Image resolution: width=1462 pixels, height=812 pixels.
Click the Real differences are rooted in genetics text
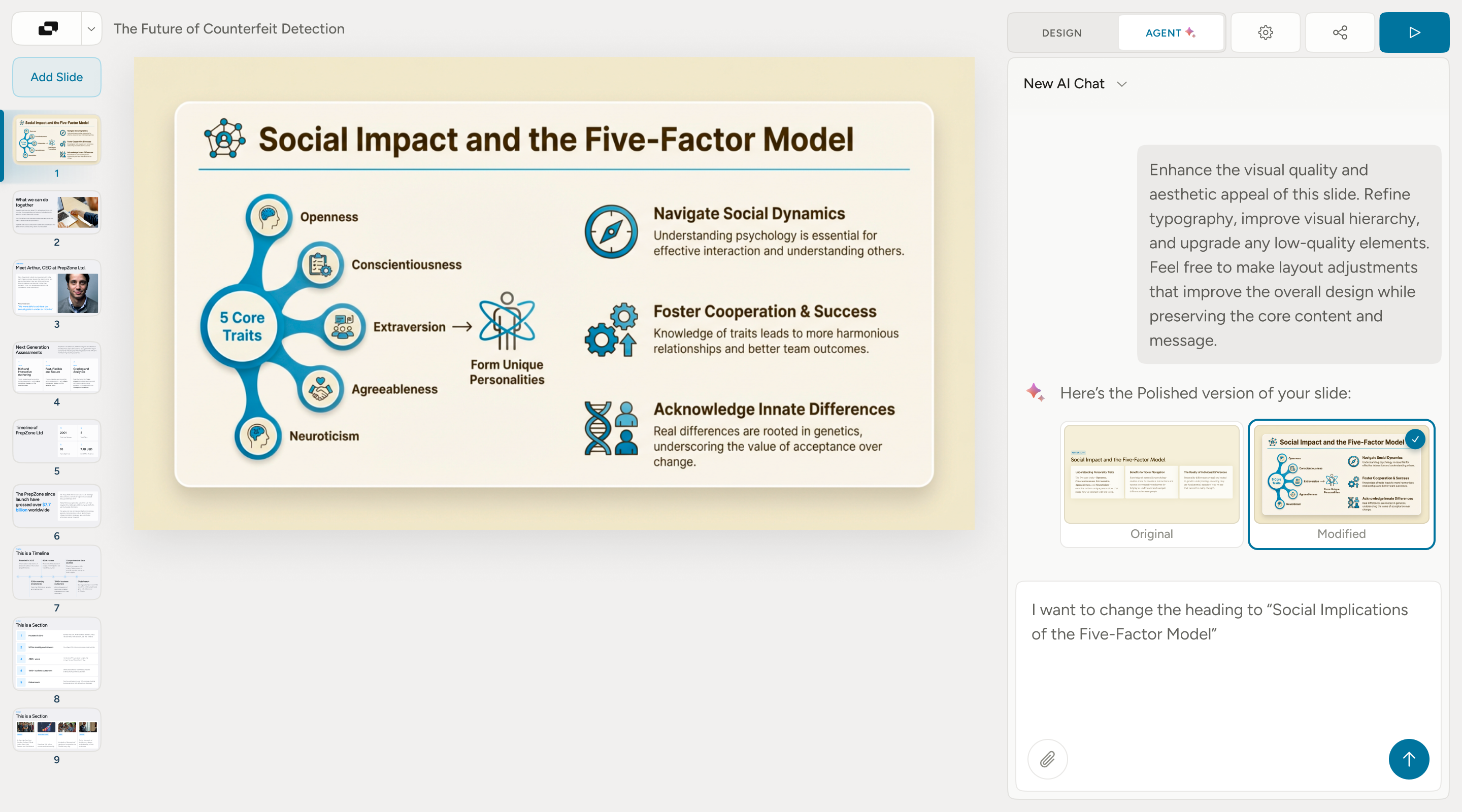(768, 447)
